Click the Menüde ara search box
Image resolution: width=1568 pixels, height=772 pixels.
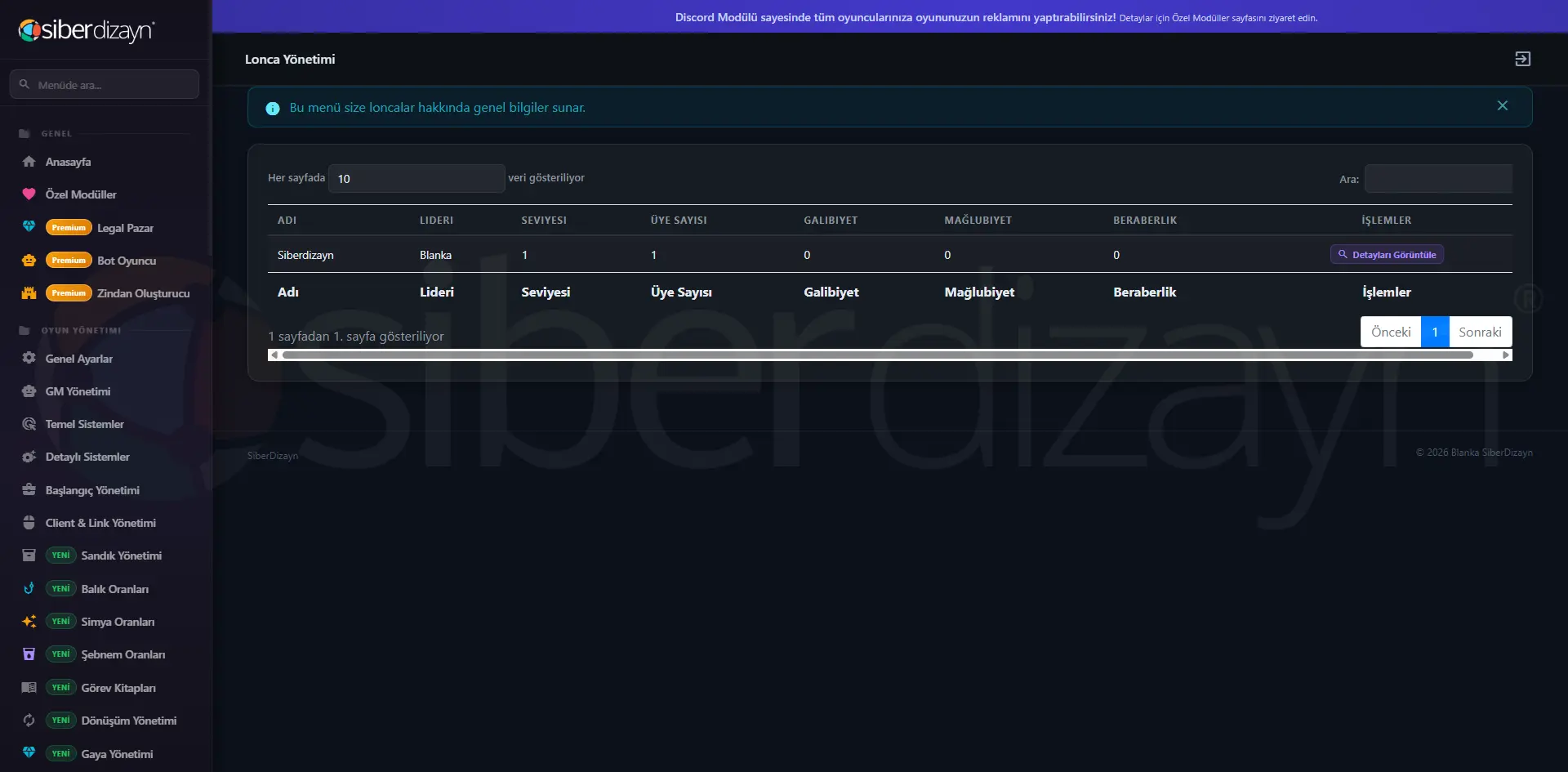click(105, 84)
